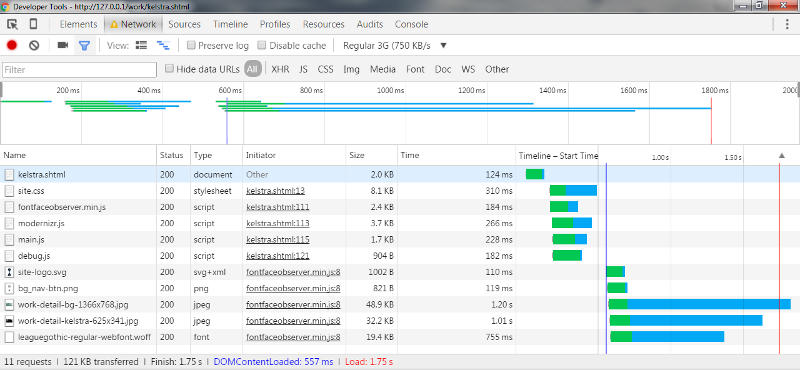The height and width of the screenshot is (370, 800).
Task: Open the Timeline – Start Time column header
Action: pyautogui.click(x=558, y=155)
